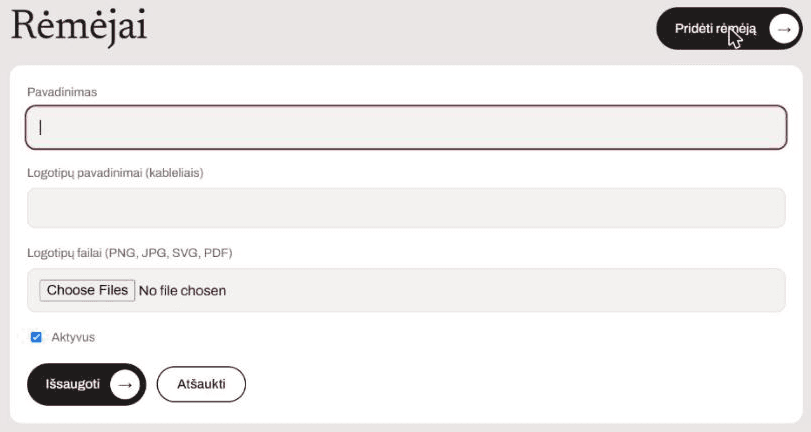Click the Pridėti rėmėją button label
The height and width of the screenshot is (432, 811).
[715, 29]
